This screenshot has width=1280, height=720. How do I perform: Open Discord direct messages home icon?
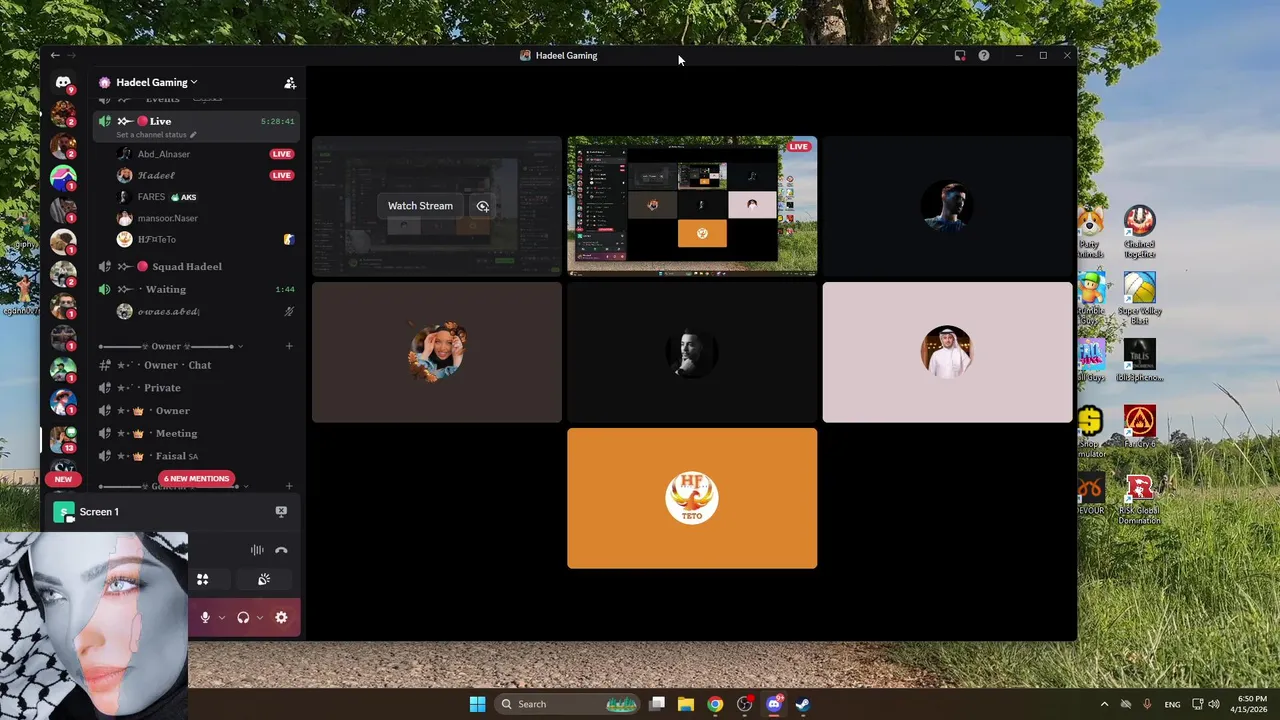tap(63, 83)
